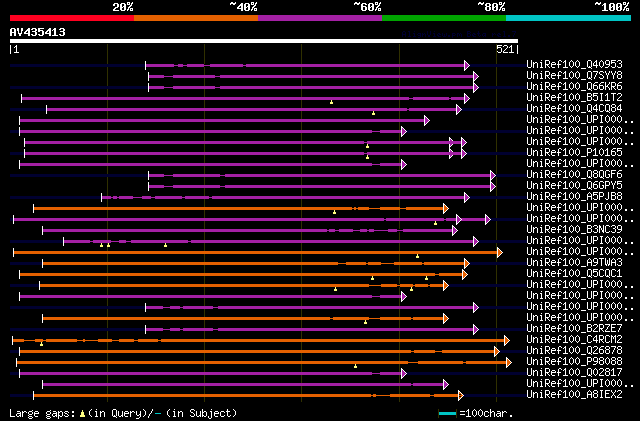Select the UniRef100_Q02817 label
This screenshot has height=421, width=640.
click(574, 373)
